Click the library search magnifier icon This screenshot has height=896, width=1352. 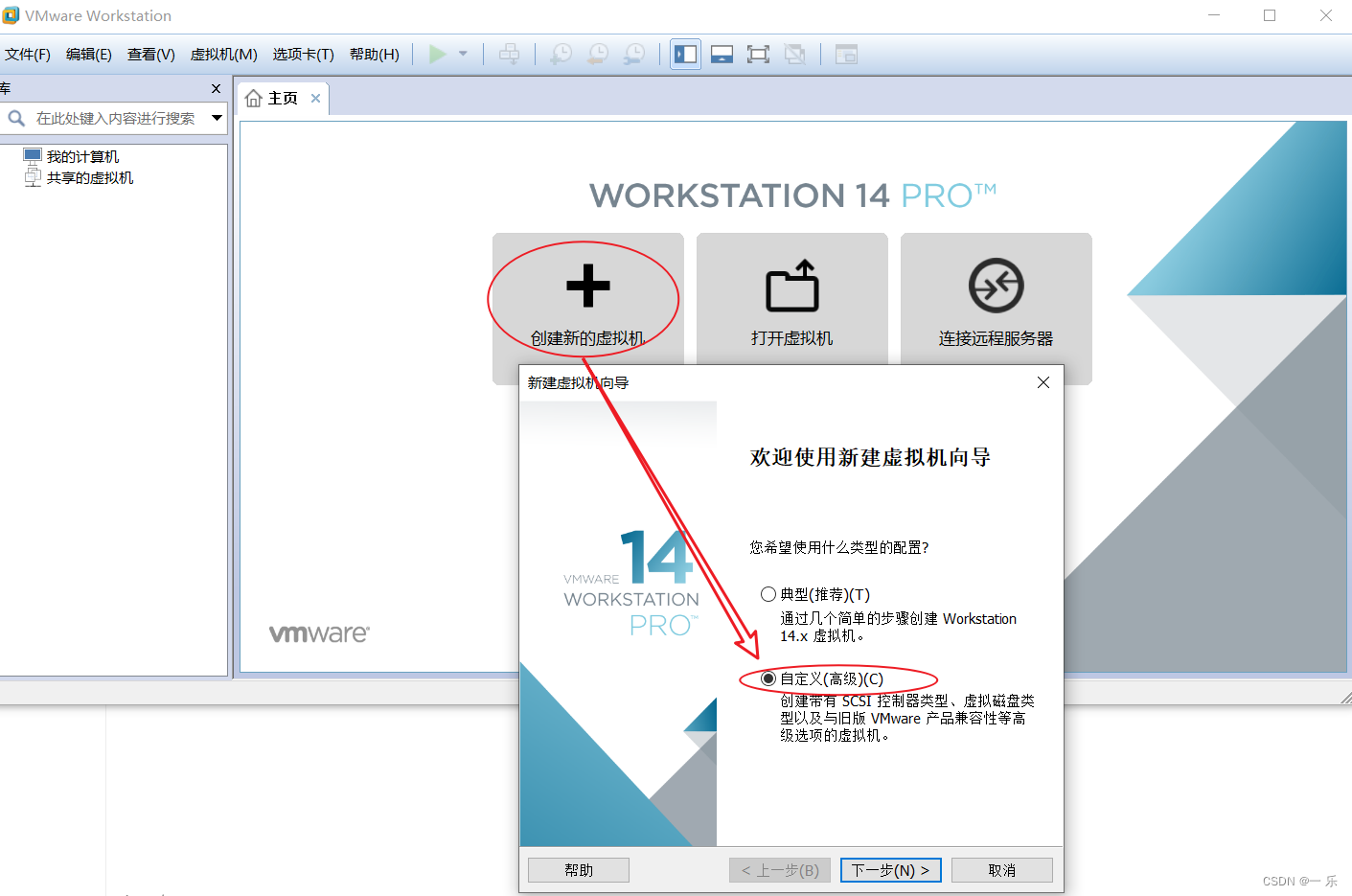click(x=16, y=118)
